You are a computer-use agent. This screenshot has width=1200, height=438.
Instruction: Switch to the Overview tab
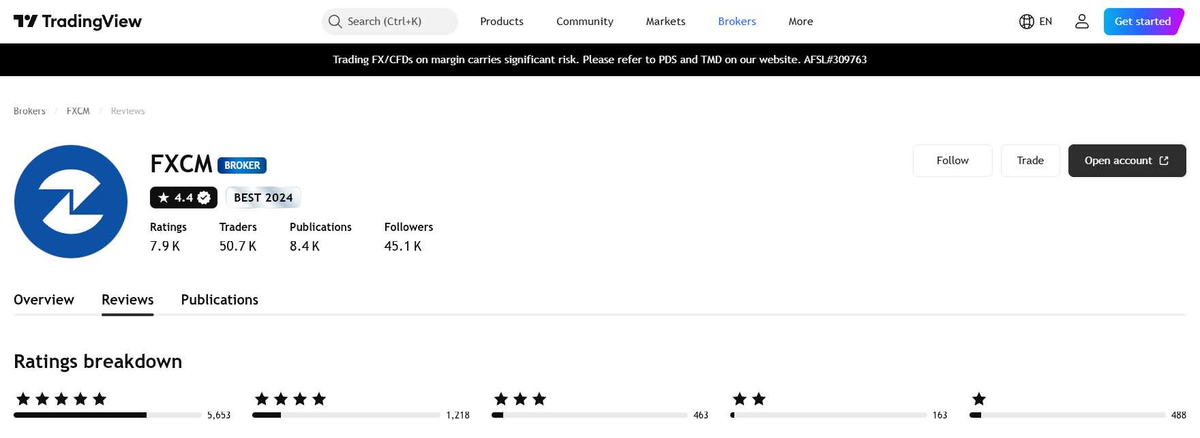coord(44,300)
